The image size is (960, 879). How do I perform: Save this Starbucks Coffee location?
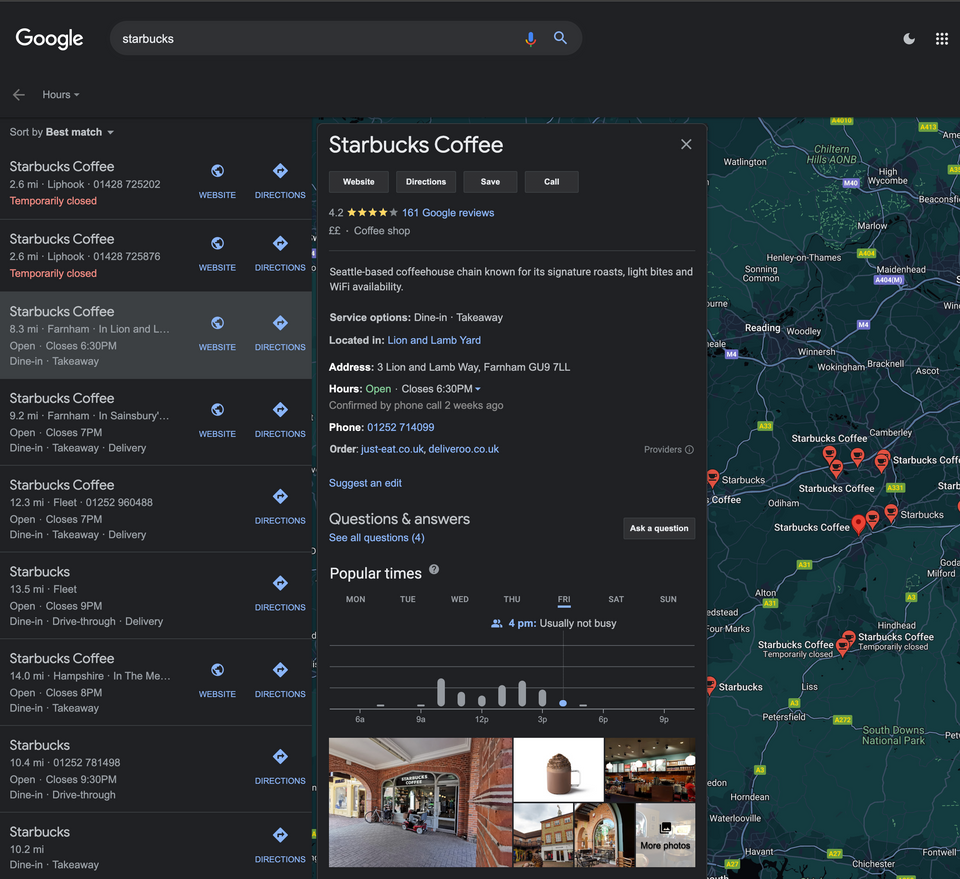click(x=490, y=182)
